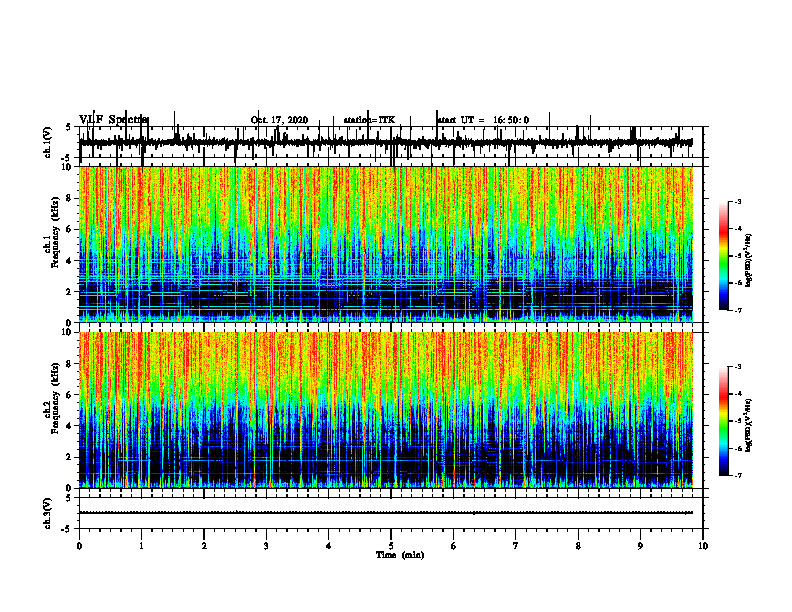Image resolution: width=792 pixels, height=612 pixels.
Task: Click the "-7" tick on ch.1 colorbar
Action: point(737,310)
